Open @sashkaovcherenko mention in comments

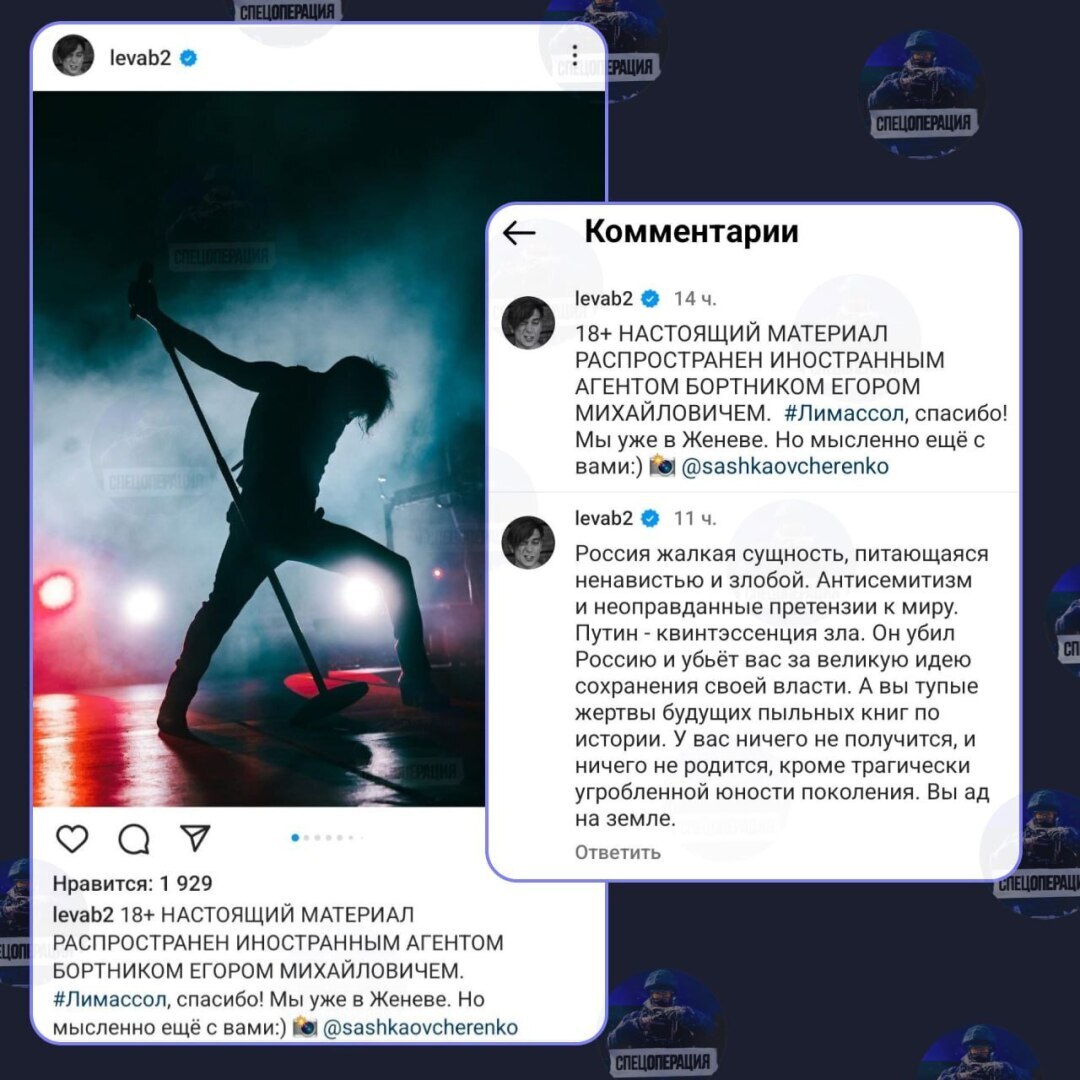pos(785,466)
